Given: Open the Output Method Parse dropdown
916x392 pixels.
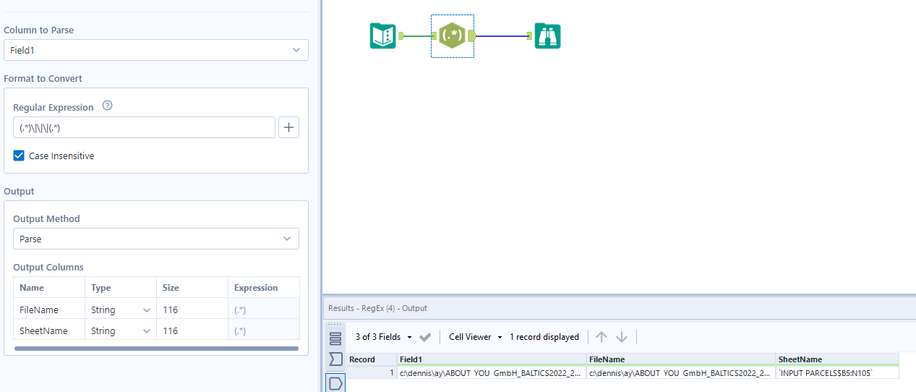Looking at the screenshot, I should coord(156,239).
